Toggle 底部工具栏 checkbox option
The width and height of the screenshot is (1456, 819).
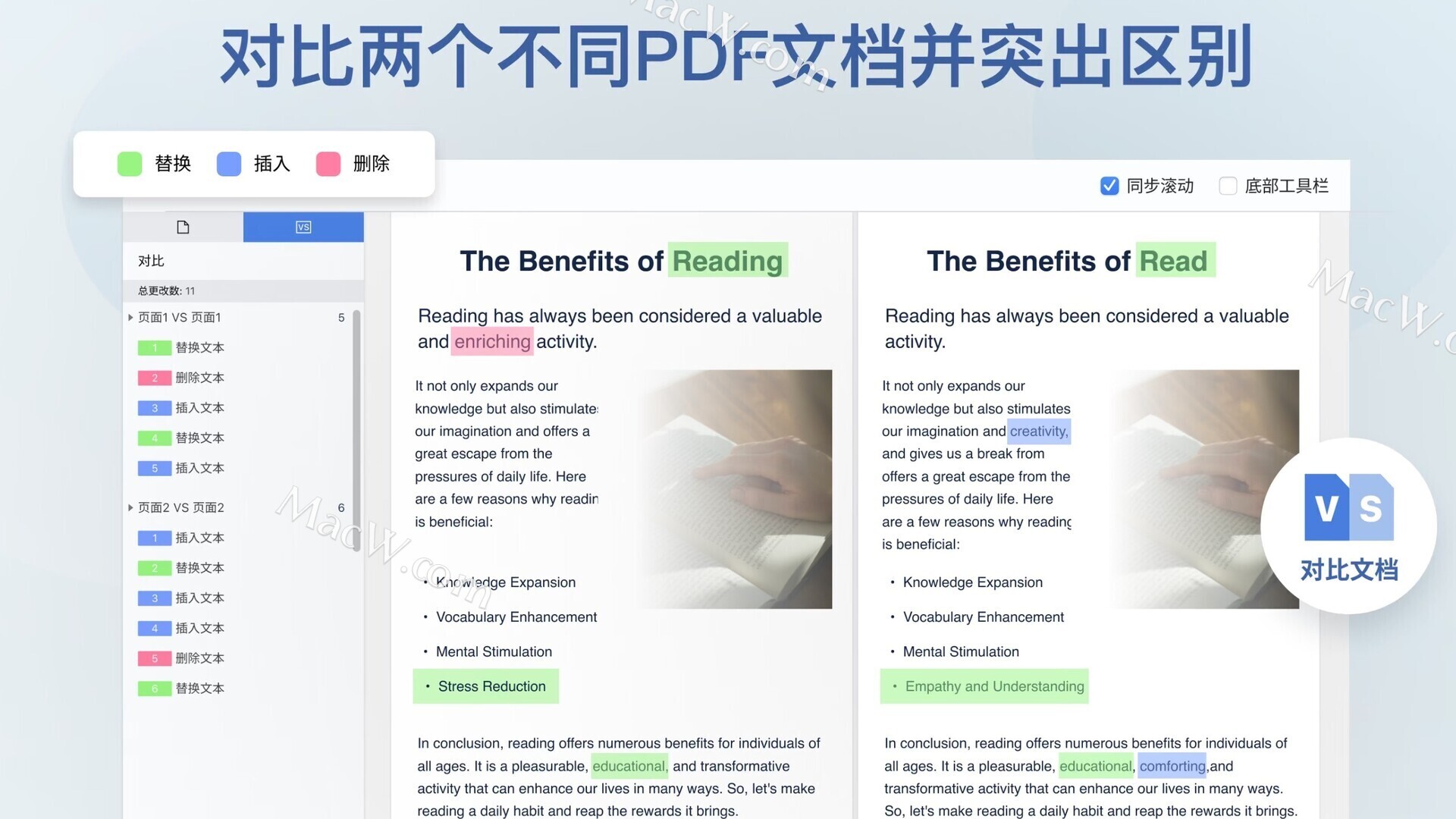(1227, 184)
